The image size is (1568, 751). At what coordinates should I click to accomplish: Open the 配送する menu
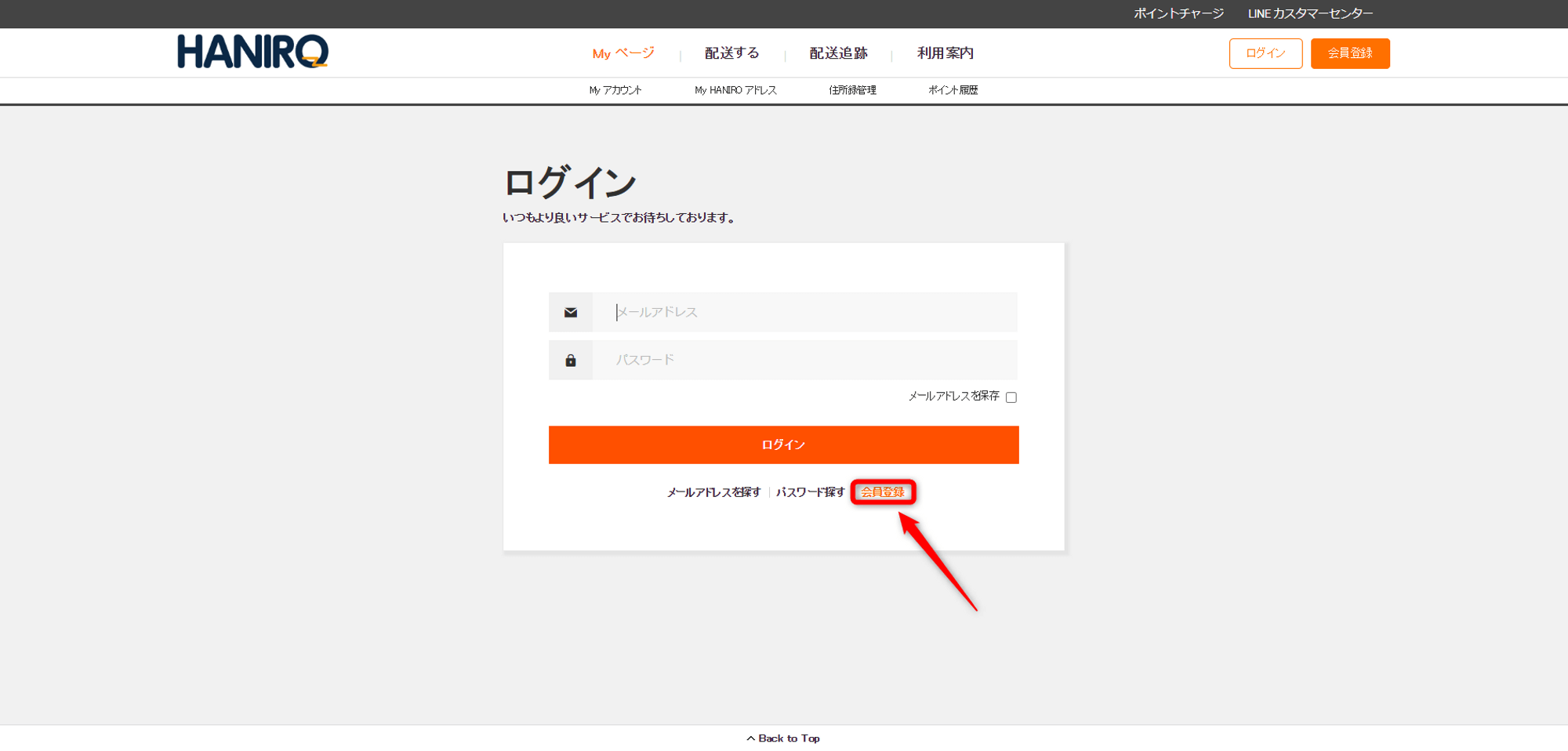(731, 53)
